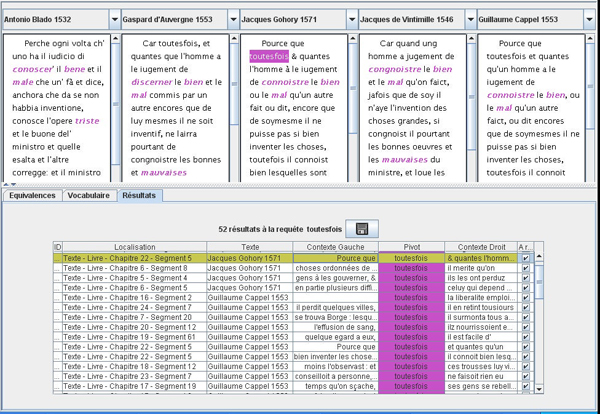Image resolution: width=600 pixels, height=414 pixels.
Task: Open the Guillaume Cappel 1553 dropdown
Action: point(587,19)
